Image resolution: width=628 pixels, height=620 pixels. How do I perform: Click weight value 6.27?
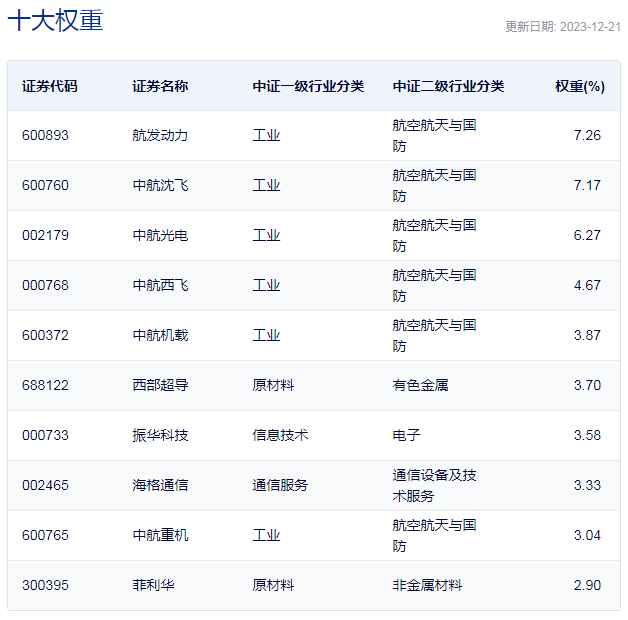click(x=587, y=235)
